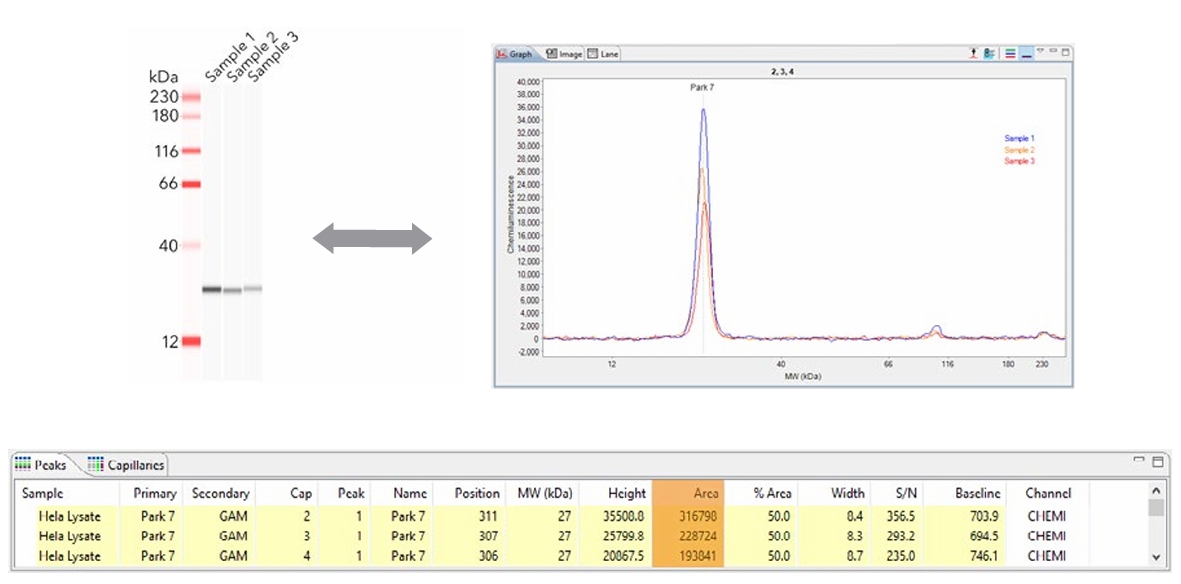The width and height of the screenshot is (1181, 584).
Task: Maximize the Peaks table panel
Action: 1157,461
